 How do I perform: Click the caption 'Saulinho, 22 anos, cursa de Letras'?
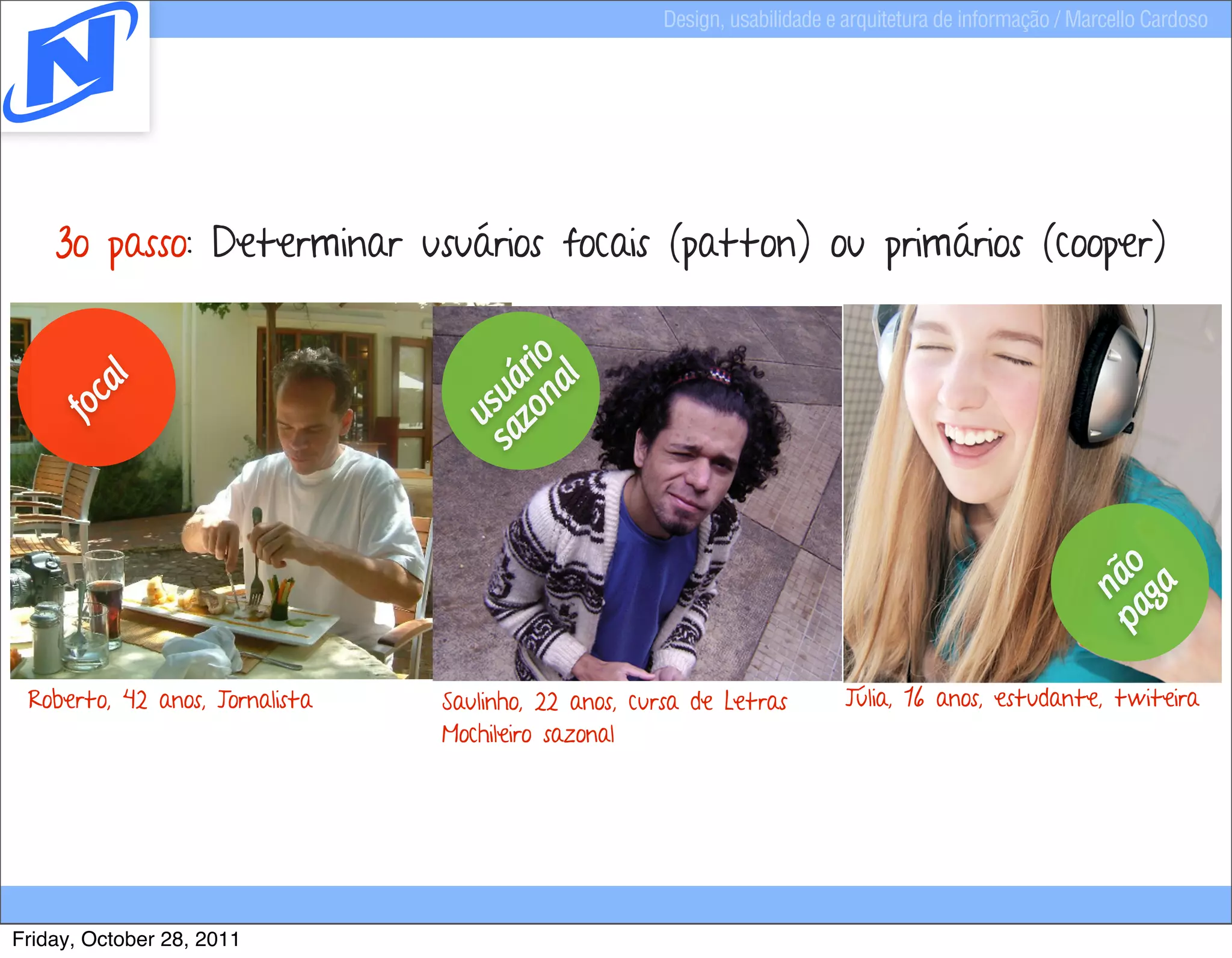(x=614, y=702)
